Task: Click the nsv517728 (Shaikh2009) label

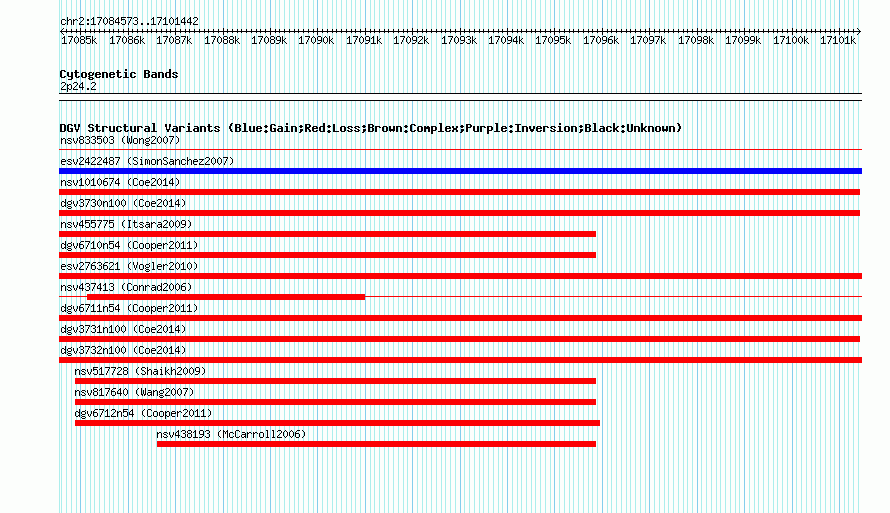Action: (x=140, y=371)
